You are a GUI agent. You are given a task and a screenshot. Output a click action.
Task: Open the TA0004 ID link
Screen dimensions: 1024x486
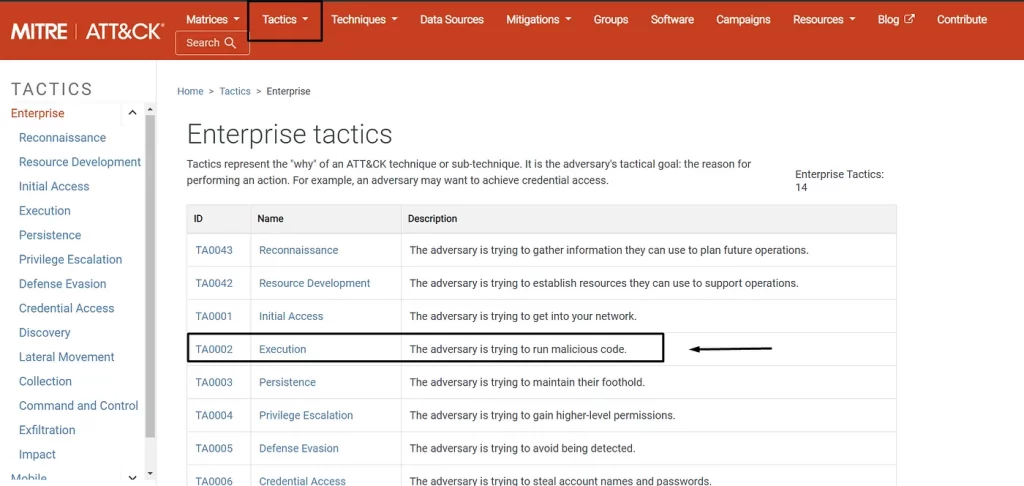tap(214, 415)
